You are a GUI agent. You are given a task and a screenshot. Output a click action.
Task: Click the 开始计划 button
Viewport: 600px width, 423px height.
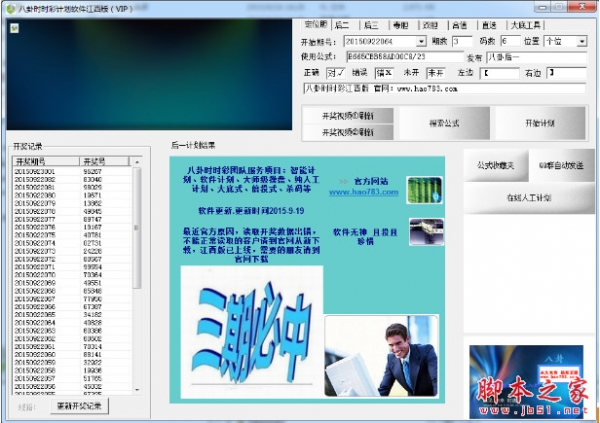tap(540, 123)
